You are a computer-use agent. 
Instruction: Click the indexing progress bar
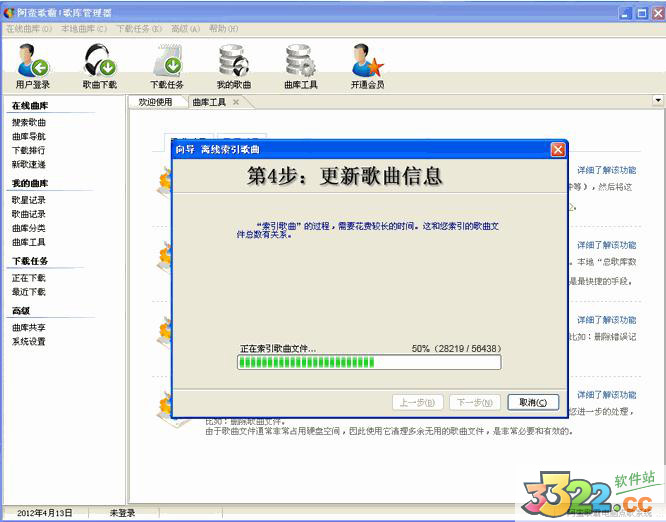tap(369, 362)
